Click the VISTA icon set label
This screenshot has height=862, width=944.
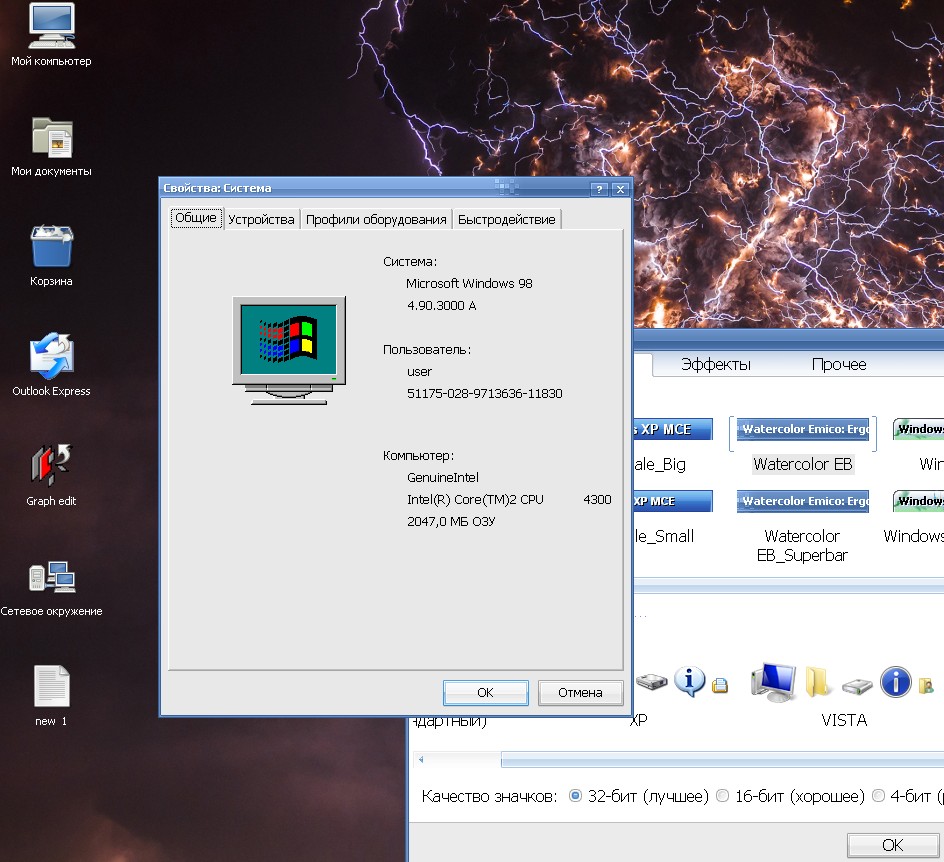pos(843,720)
